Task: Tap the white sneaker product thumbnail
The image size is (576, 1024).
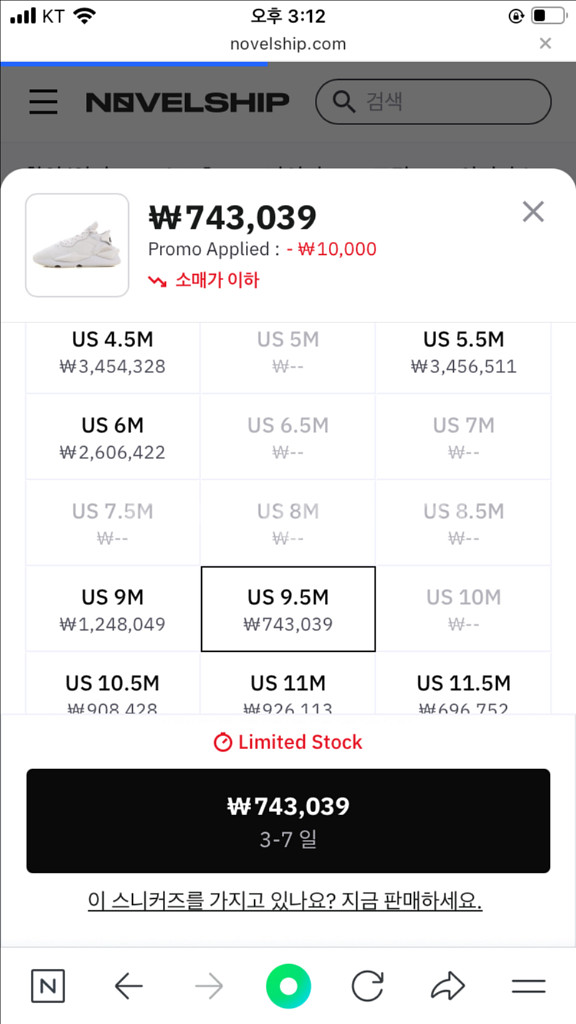Action: (77, 246)
